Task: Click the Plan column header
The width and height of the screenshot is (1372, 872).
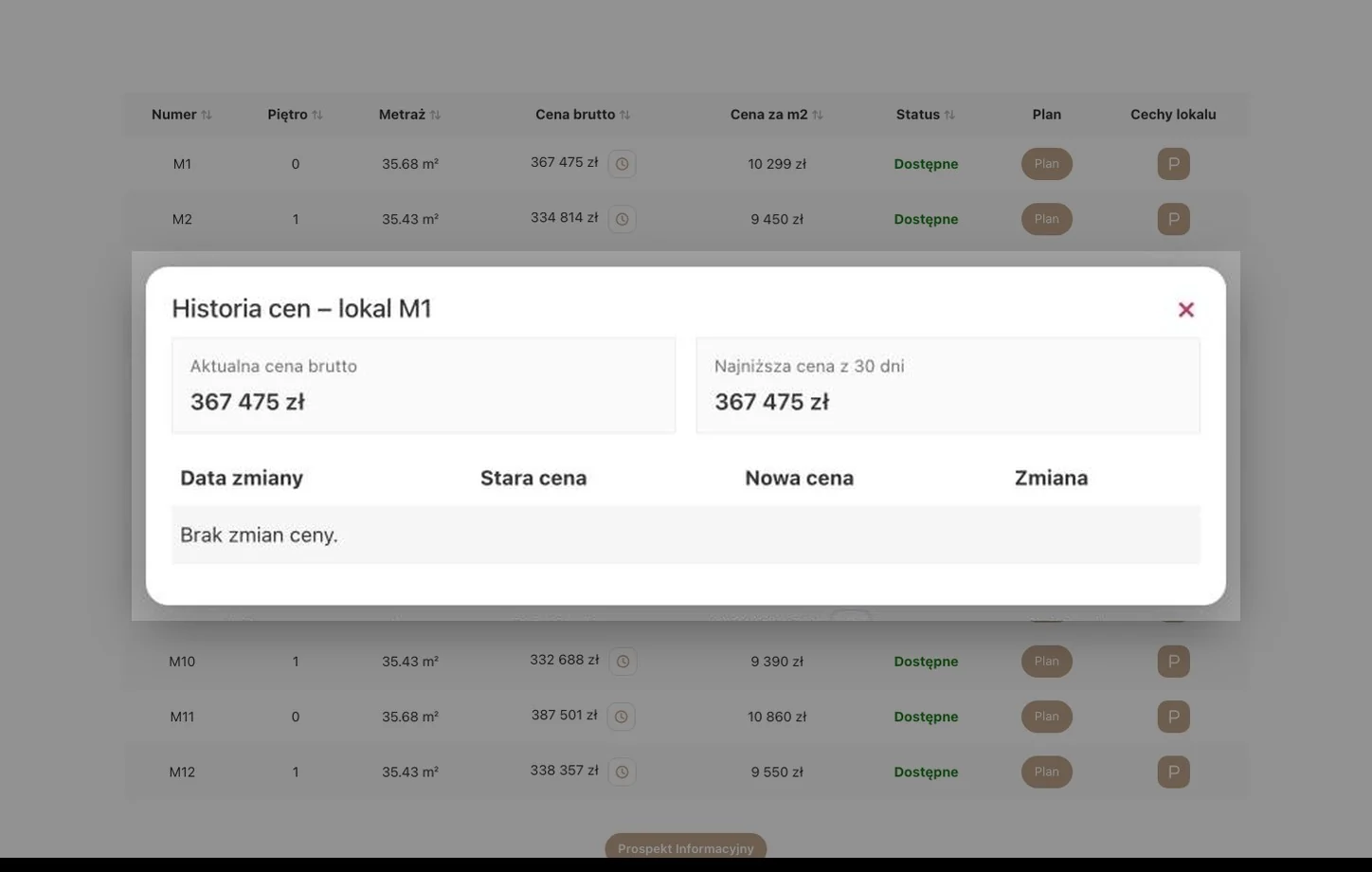Action: 1047,115
